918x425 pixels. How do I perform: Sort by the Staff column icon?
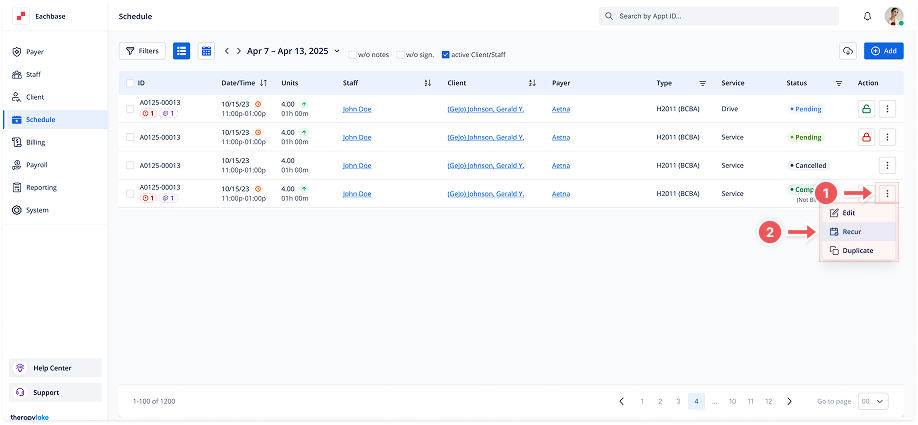coord(428,83)
